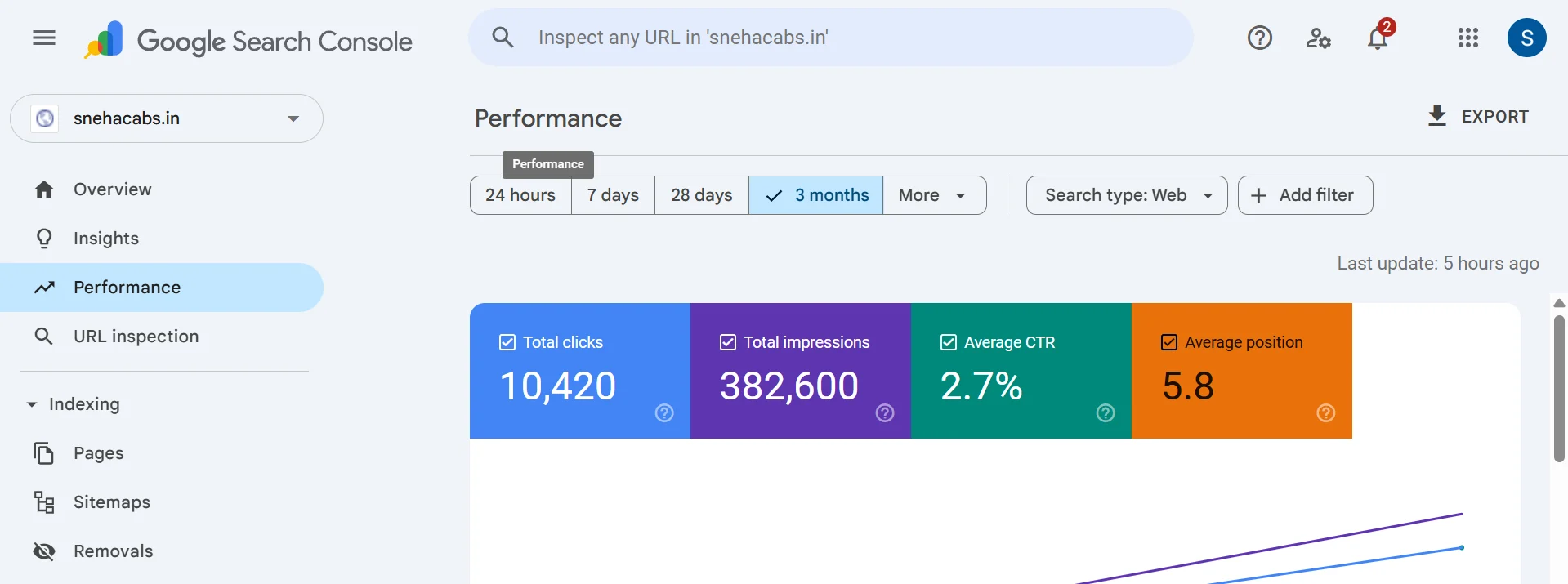Uncheck the Total clicks checkbox
This screenshot has width=1568, height=584.
coord(507,342)
